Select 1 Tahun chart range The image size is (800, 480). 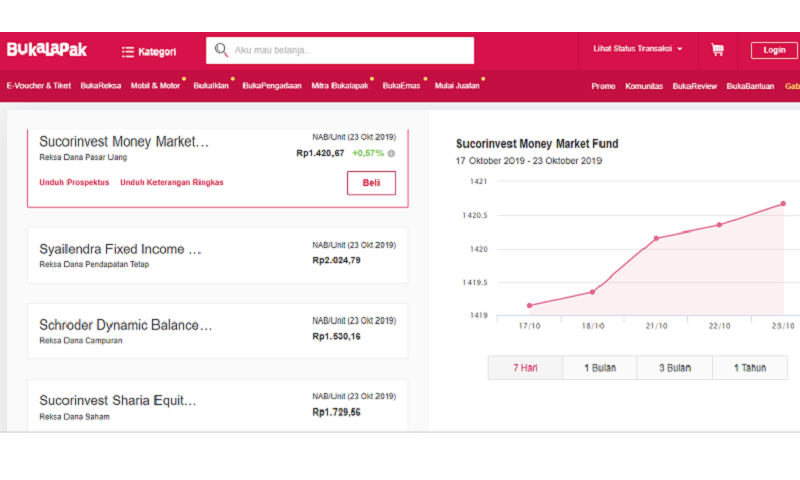tap(749, 368)
